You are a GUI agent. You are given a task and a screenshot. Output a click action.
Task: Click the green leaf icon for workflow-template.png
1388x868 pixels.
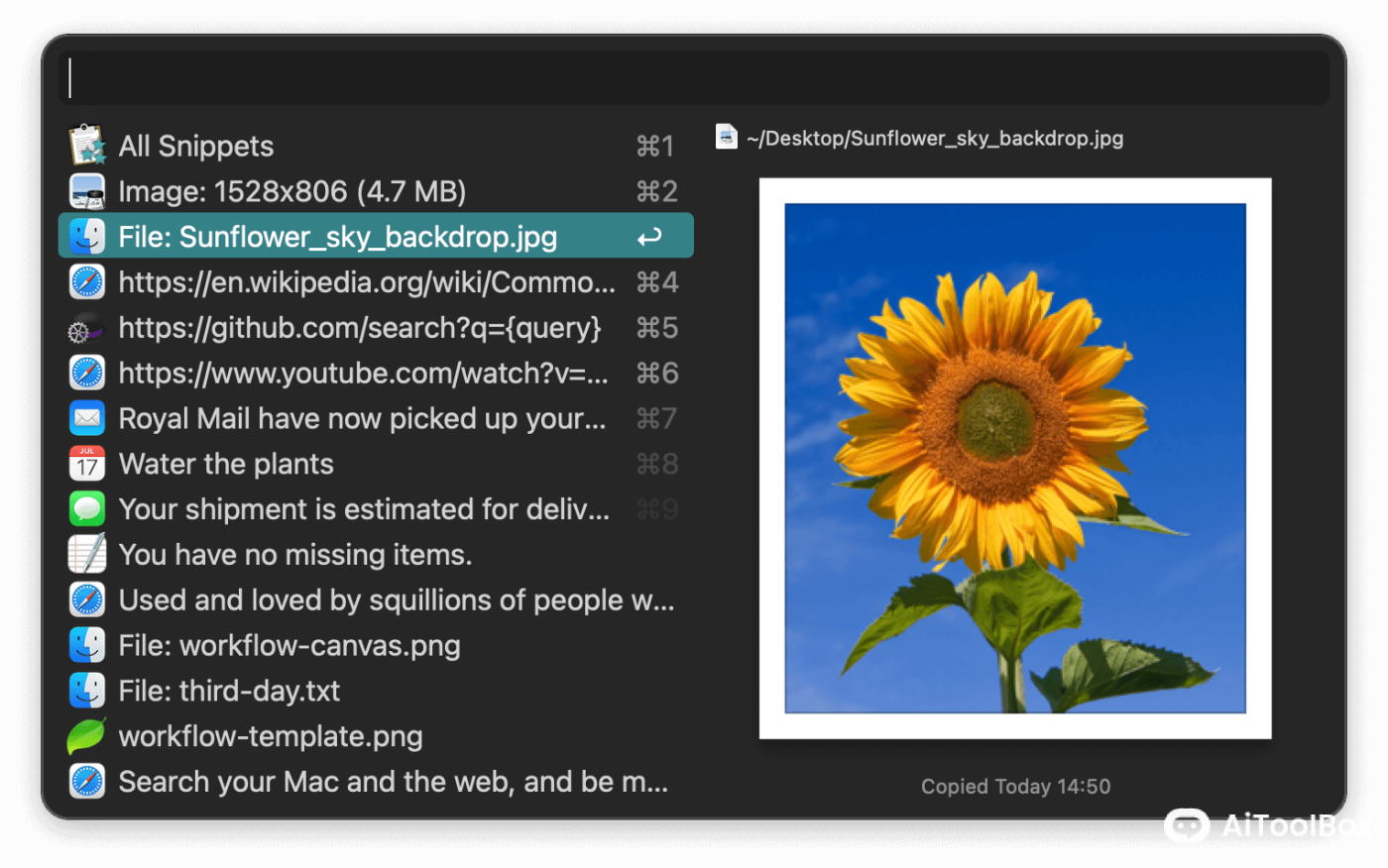click(x=87, y=736)
